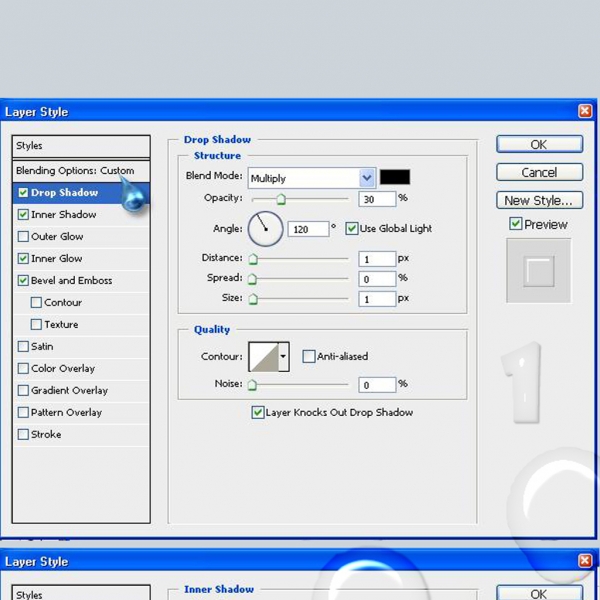Click the Spread value field

[x=377, y=279]
